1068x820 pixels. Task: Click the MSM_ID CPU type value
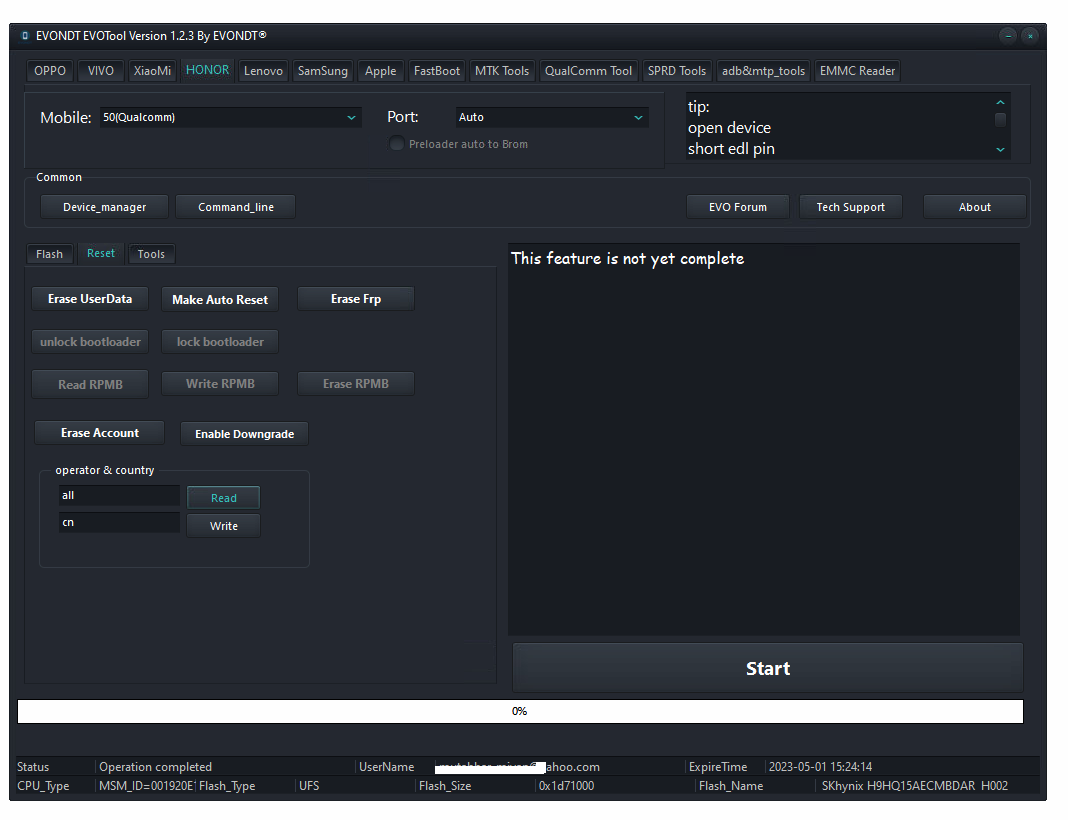point(146,786)
